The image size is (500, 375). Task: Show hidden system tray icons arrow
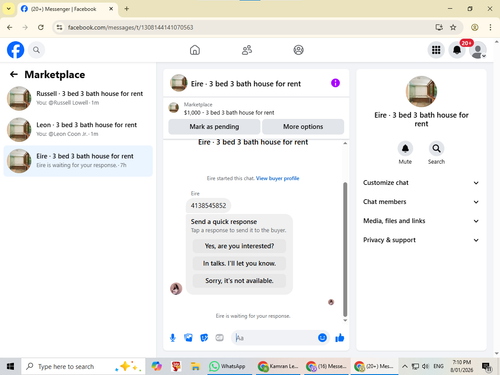(x=404, y=366)
